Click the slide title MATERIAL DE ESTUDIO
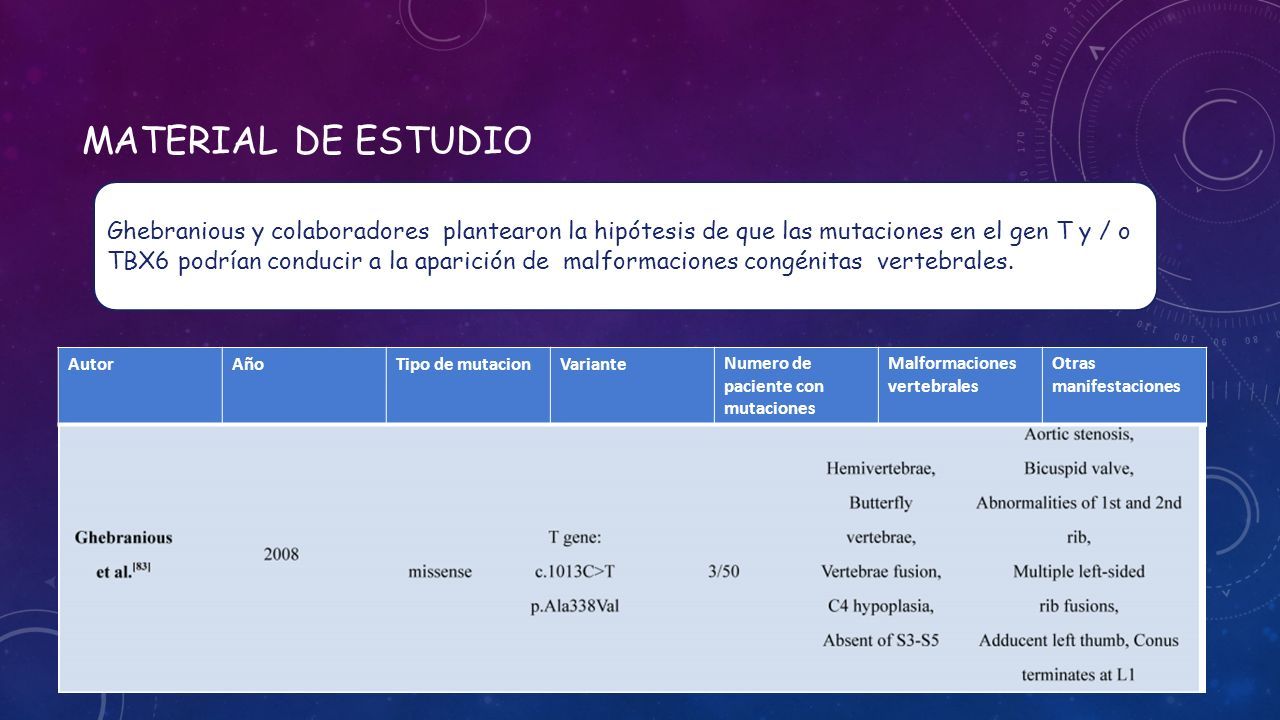1280x720 pixels. point(307,141)
